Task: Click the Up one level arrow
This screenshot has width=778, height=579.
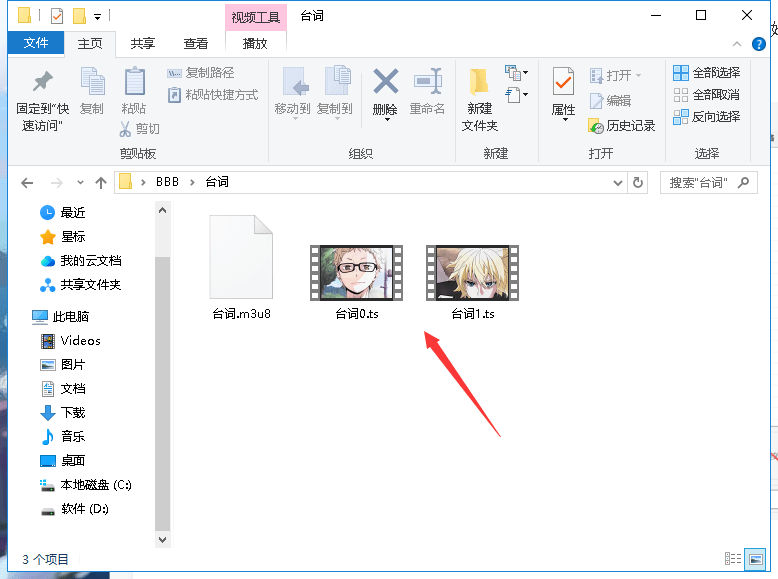Action: pyautogui.click(x=101, y=183)
